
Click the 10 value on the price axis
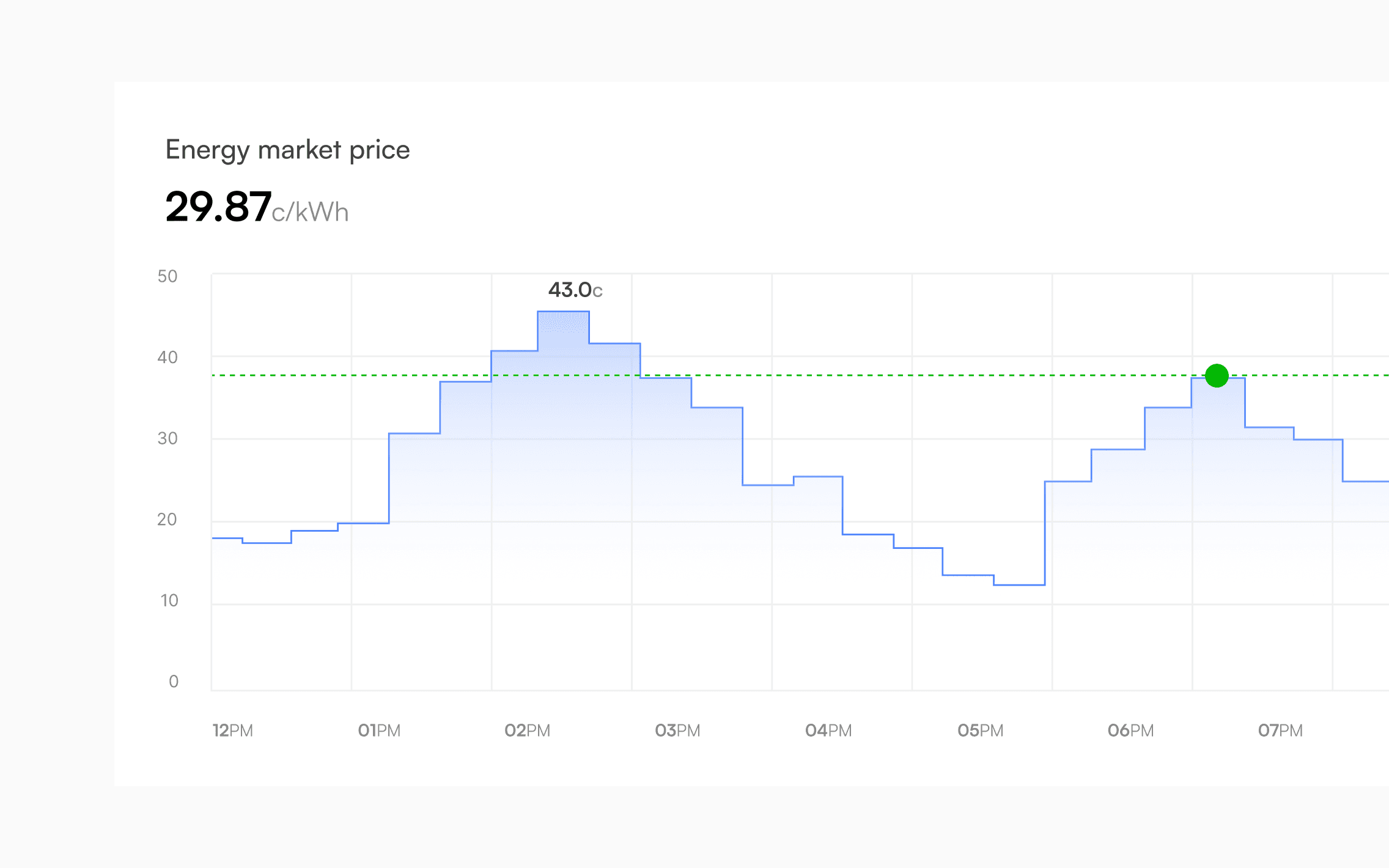click(x=169, y=600)
